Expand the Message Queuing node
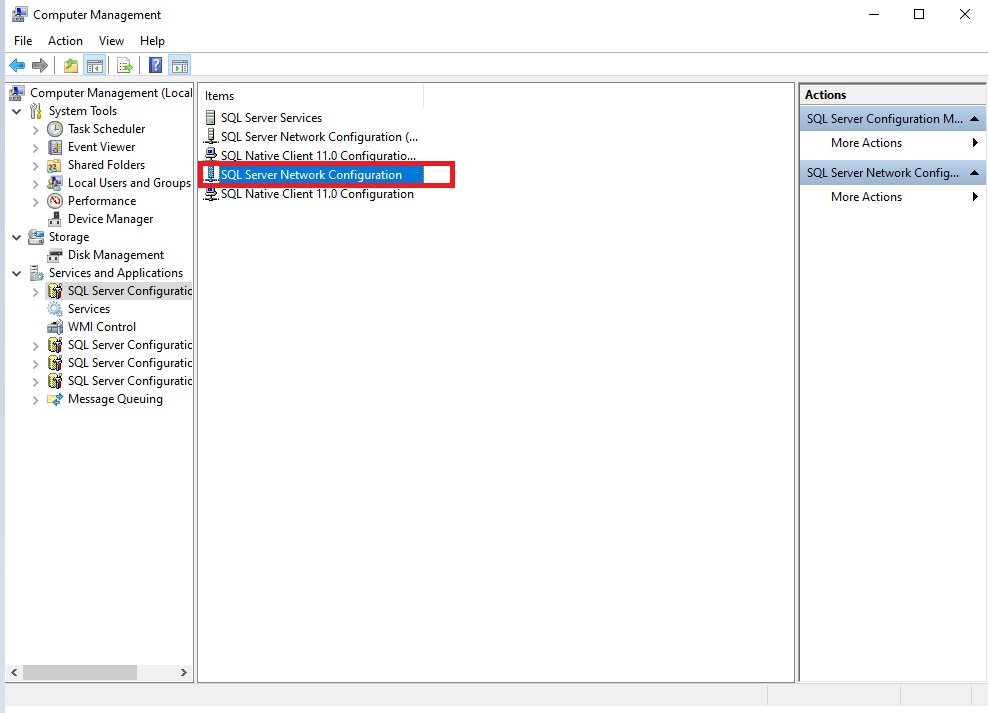 [35, 400]
